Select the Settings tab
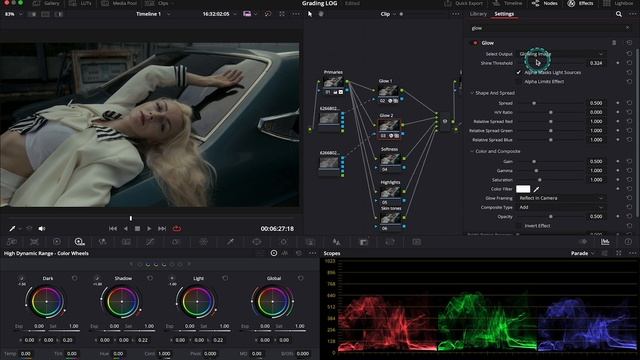 pyautogui.click(x=504, y=14)
